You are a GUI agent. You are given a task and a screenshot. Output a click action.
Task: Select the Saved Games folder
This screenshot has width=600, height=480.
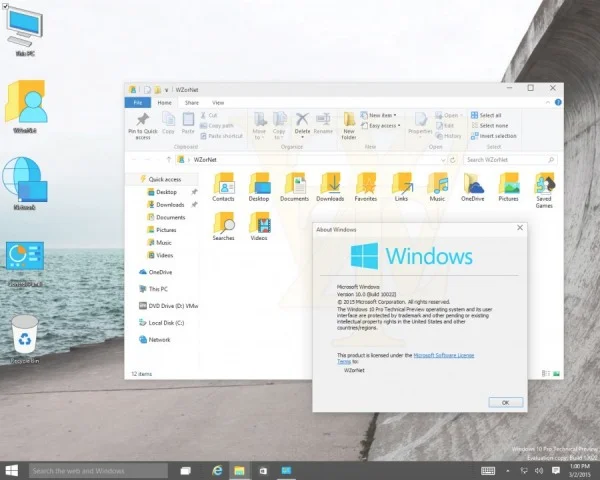[x=544, y=190]
